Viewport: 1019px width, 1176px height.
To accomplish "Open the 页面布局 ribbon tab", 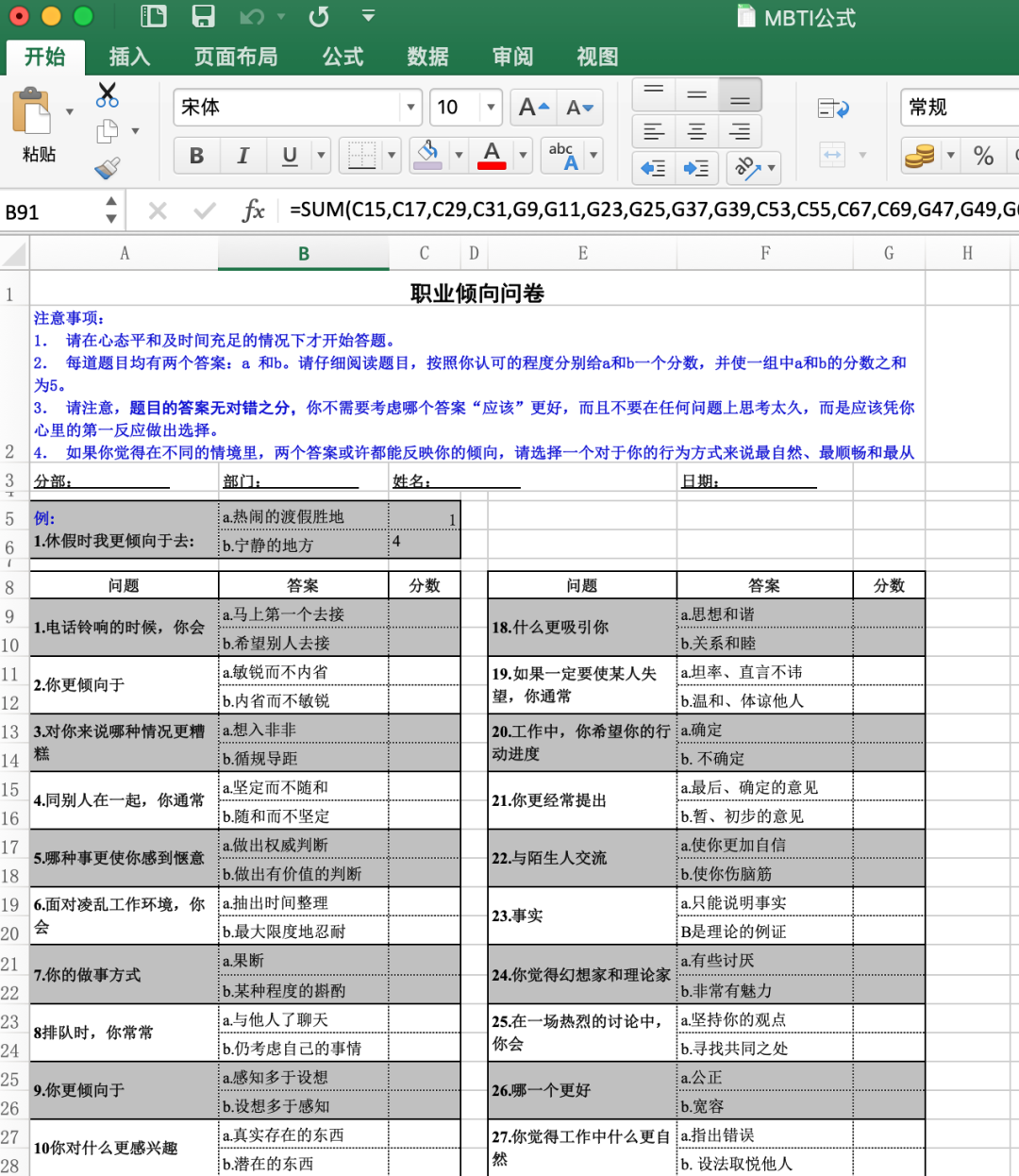I will coord(236,58).
